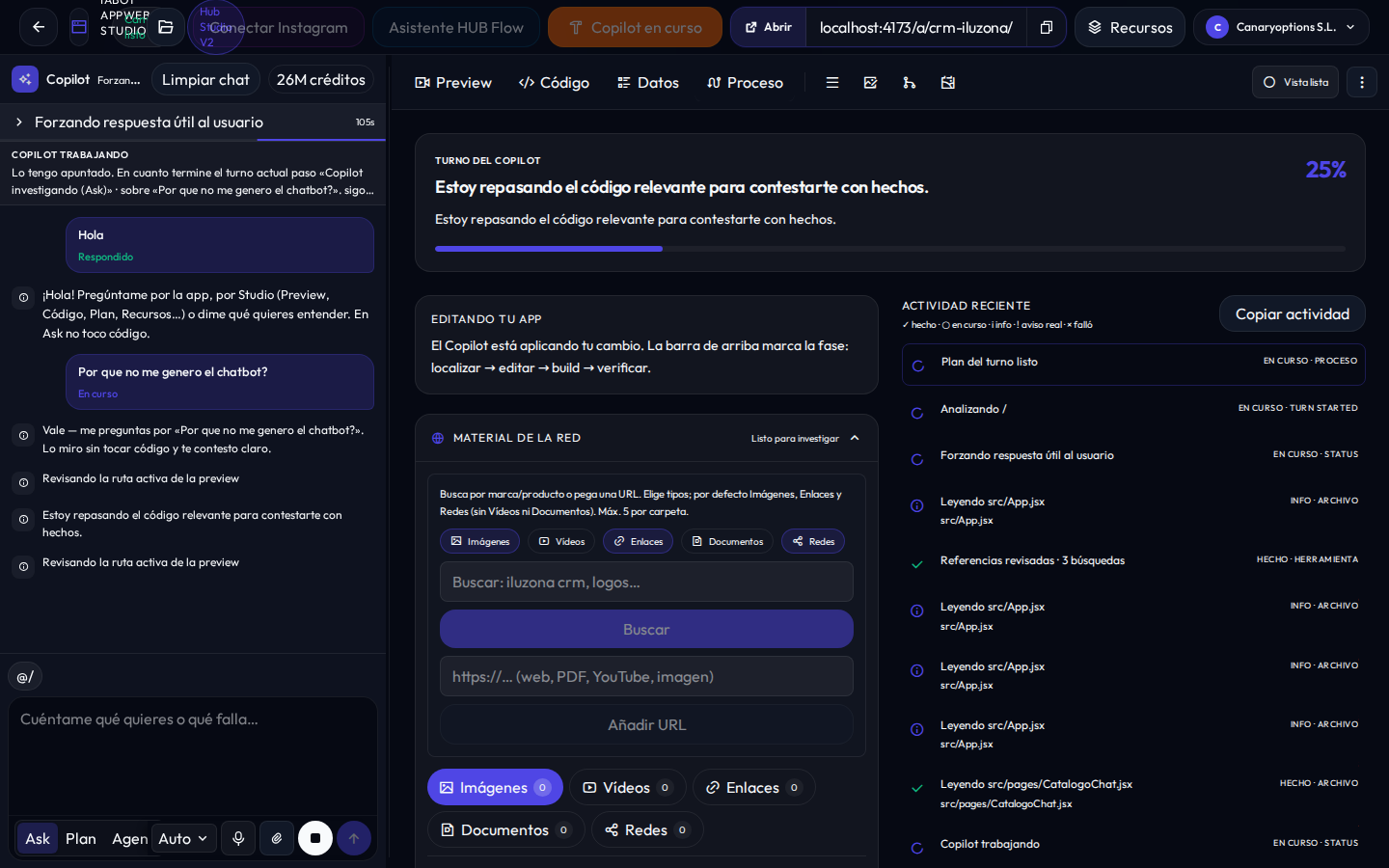
Task: Stop the Copilot with the stop button
Action: pos(315,838)
